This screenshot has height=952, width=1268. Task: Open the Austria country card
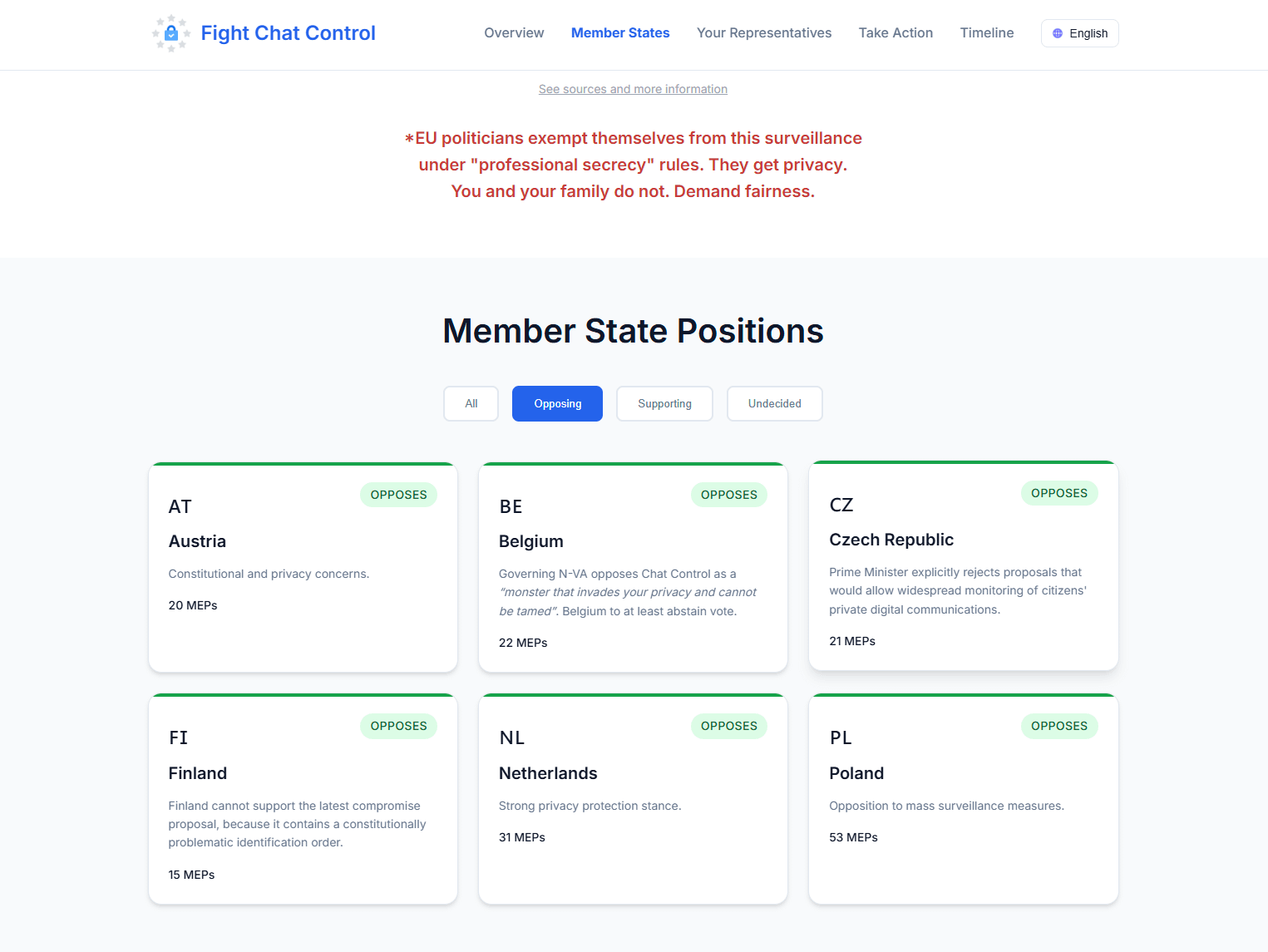(x=303, y=568)
